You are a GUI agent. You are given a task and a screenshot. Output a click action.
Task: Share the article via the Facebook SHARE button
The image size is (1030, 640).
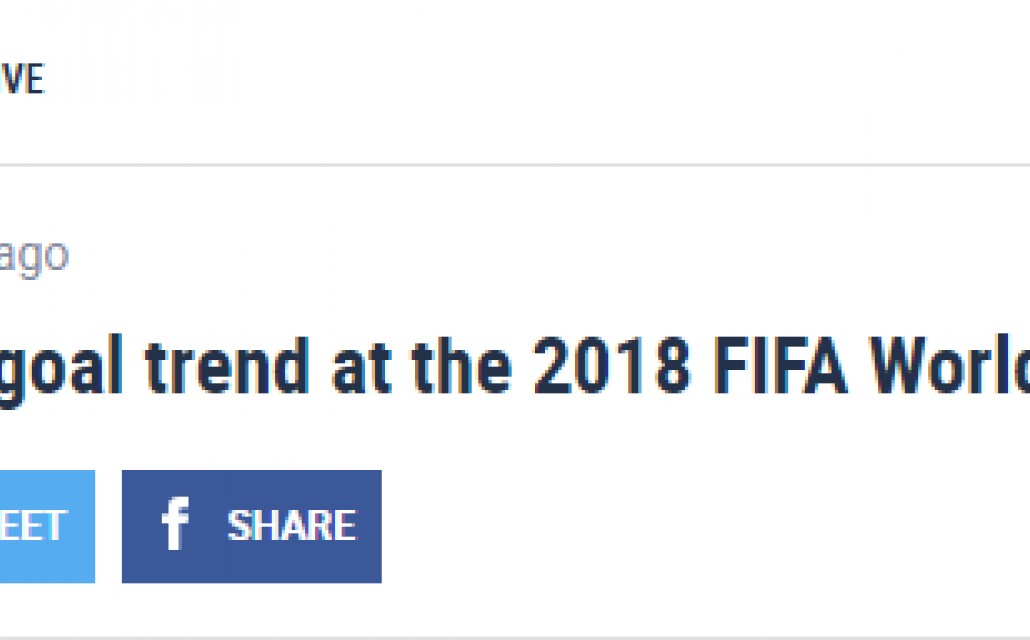252,526
